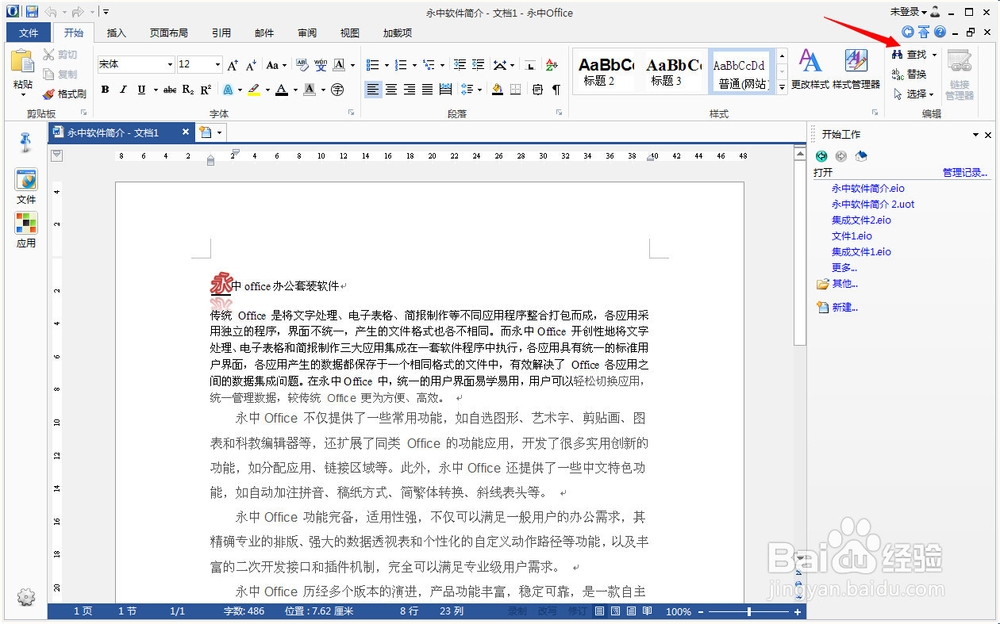Click the Cut (剪切) scissors icon
The height and width of the screenshot is (624, 1000).
pyautogui.click(x=48, y=55)
